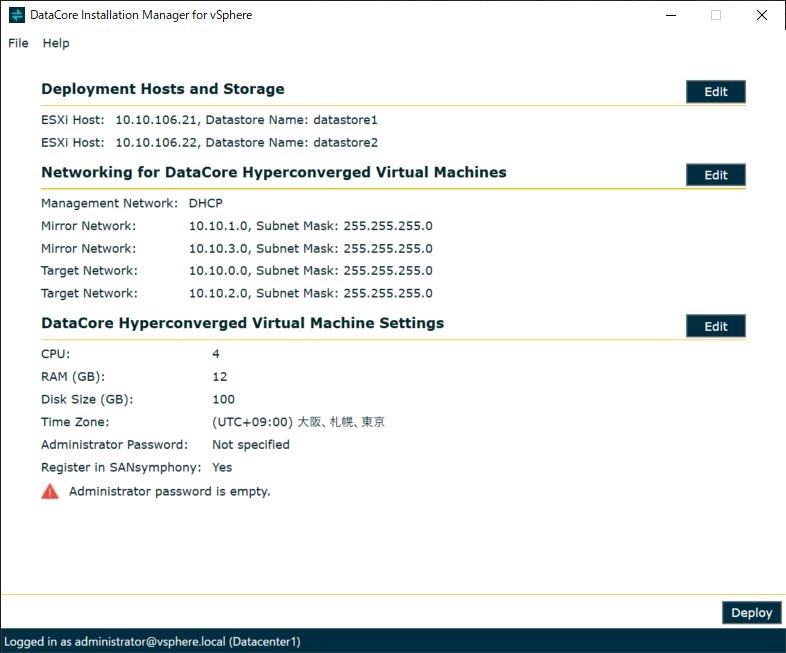Click 'Administrator password is empty.' warning text
The image size is (786, 653).
[169, 491]
